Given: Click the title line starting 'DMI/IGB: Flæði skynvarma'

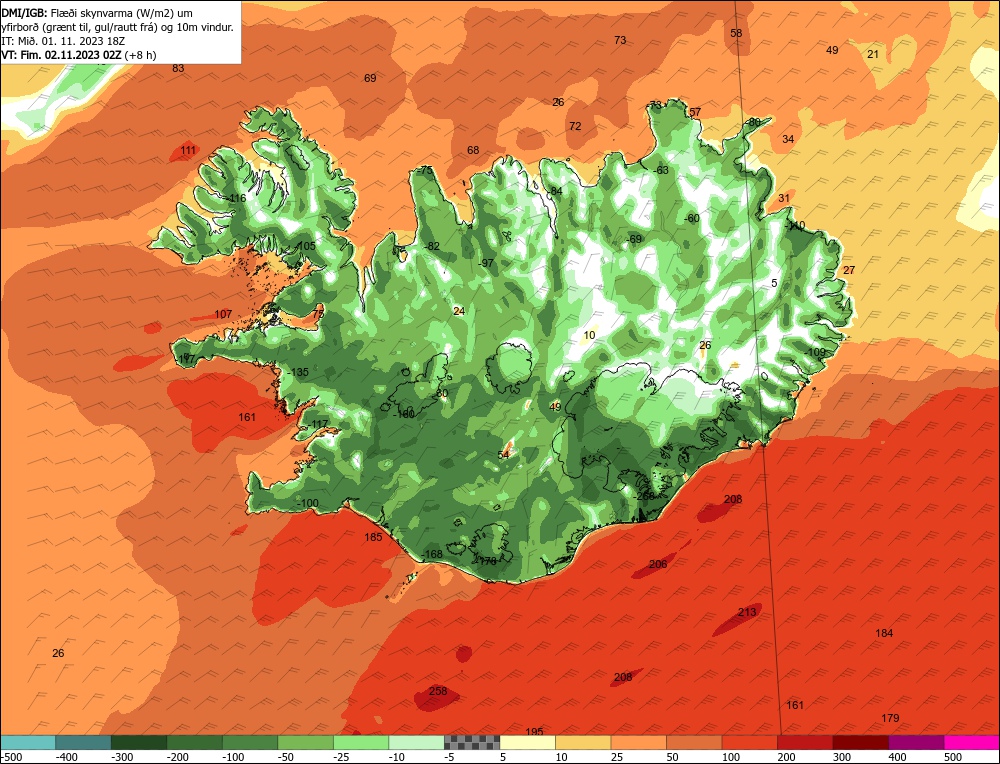Looking at the screenshot, I should click(98, 13).
